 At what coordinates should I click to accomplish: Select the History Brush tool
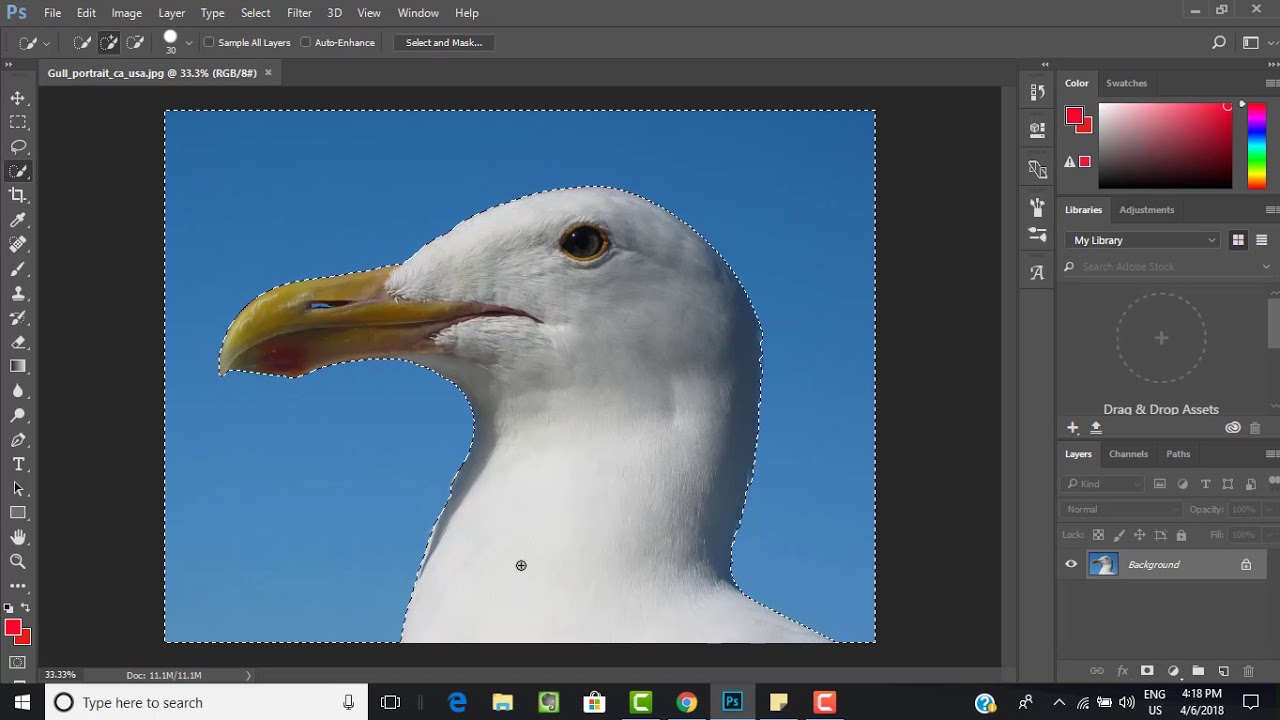pos(18,318)
